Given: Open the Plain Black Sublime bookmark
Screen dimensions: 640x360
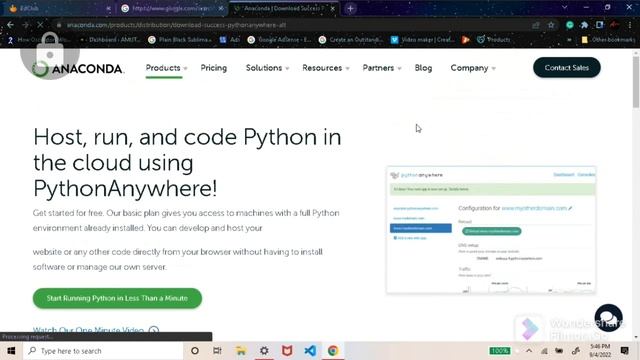Looking at the screenshot, I should 180,40.
